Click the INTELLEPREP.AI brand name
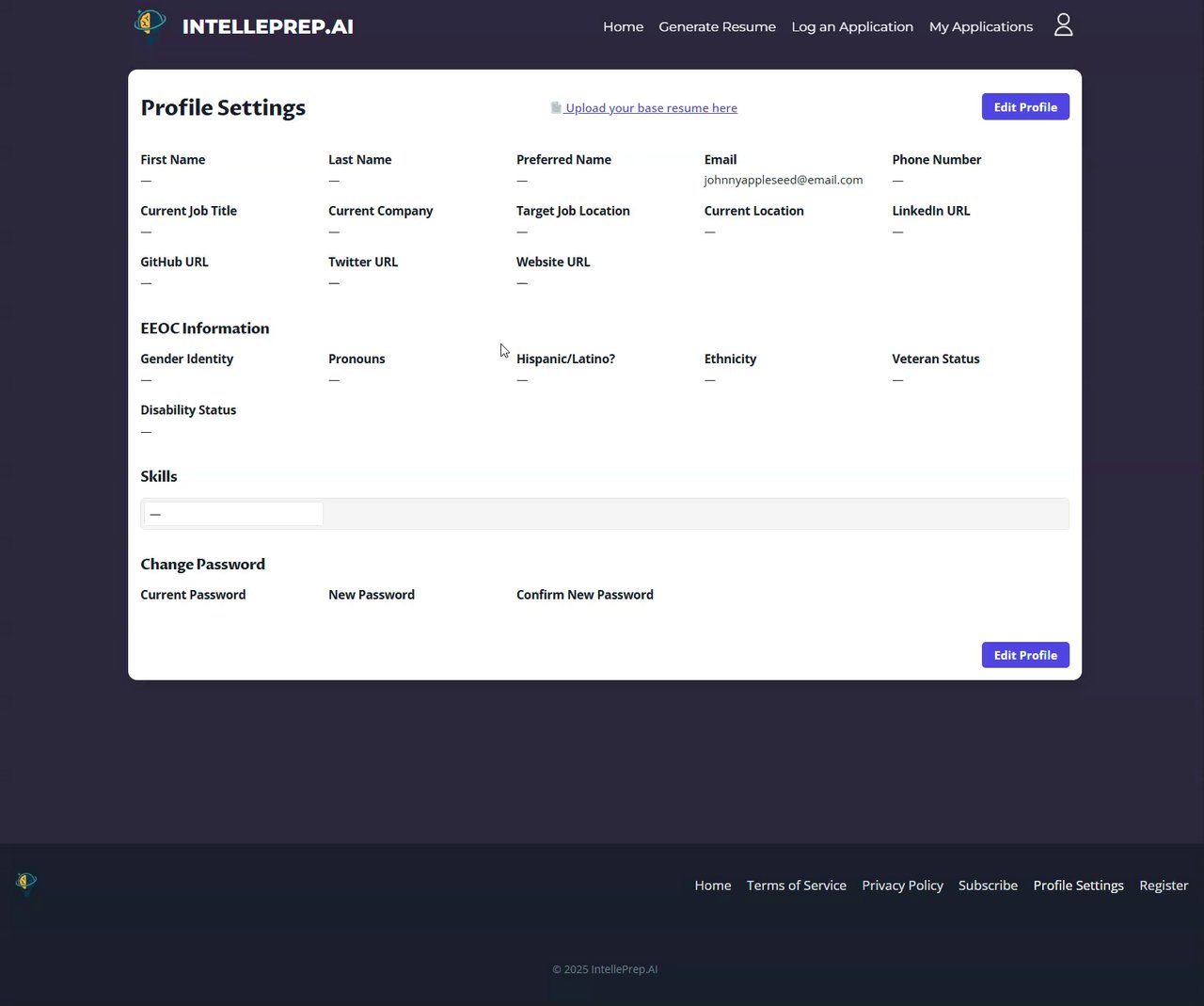Image resolution: width=1204 pixels, height=1006 pixels. (268, 26)
